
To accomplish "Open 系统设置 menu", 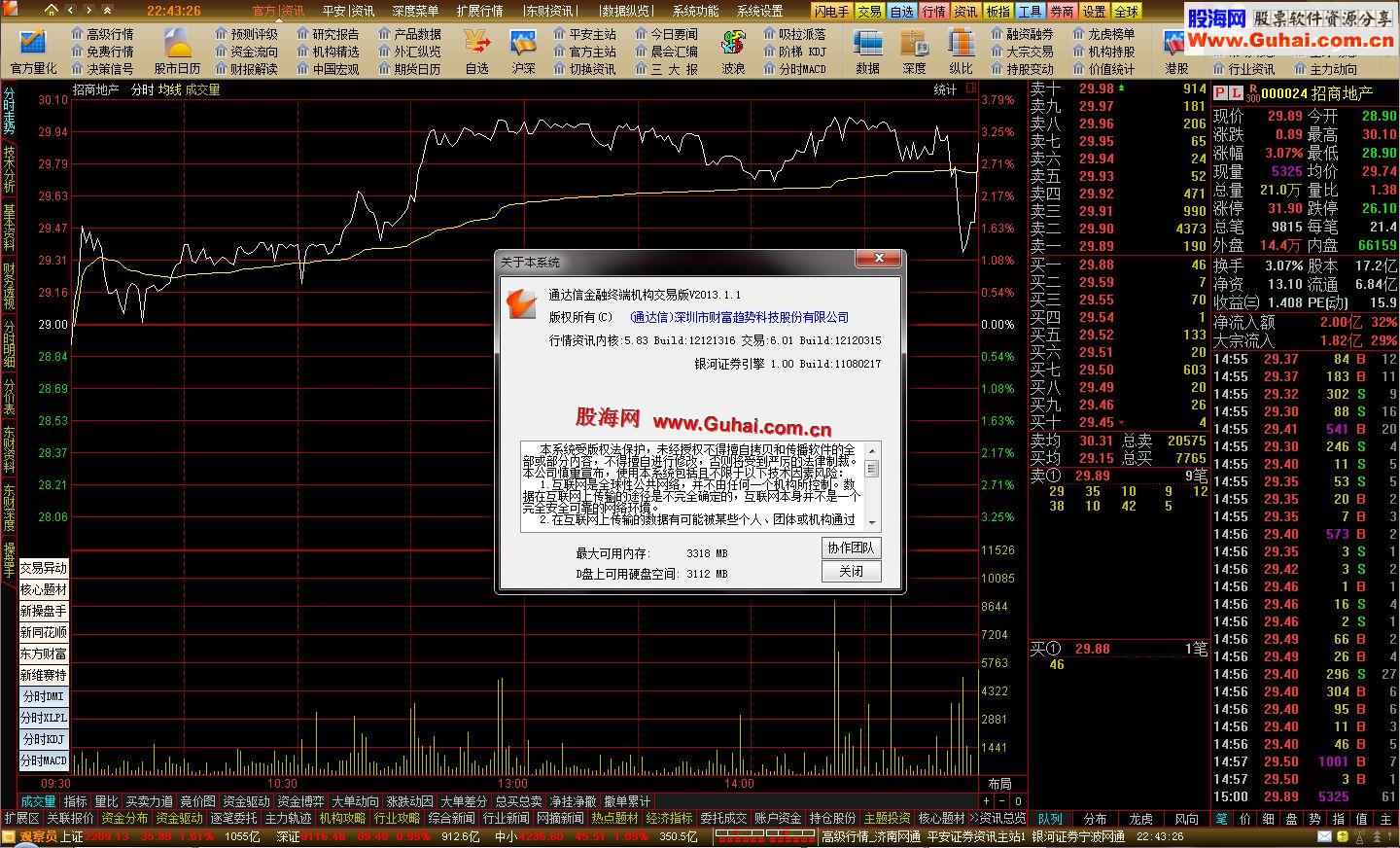I will click(759, 11).
